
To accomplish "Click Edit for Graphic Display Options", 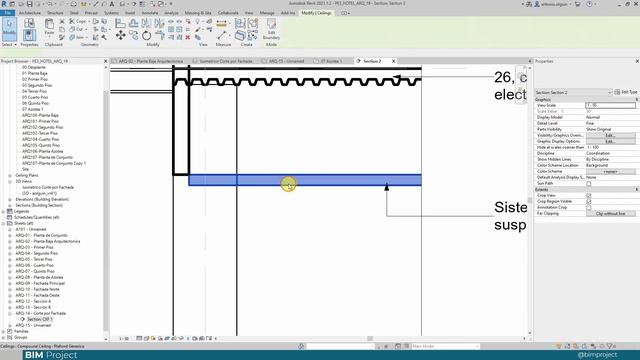I will click(610, 142).
